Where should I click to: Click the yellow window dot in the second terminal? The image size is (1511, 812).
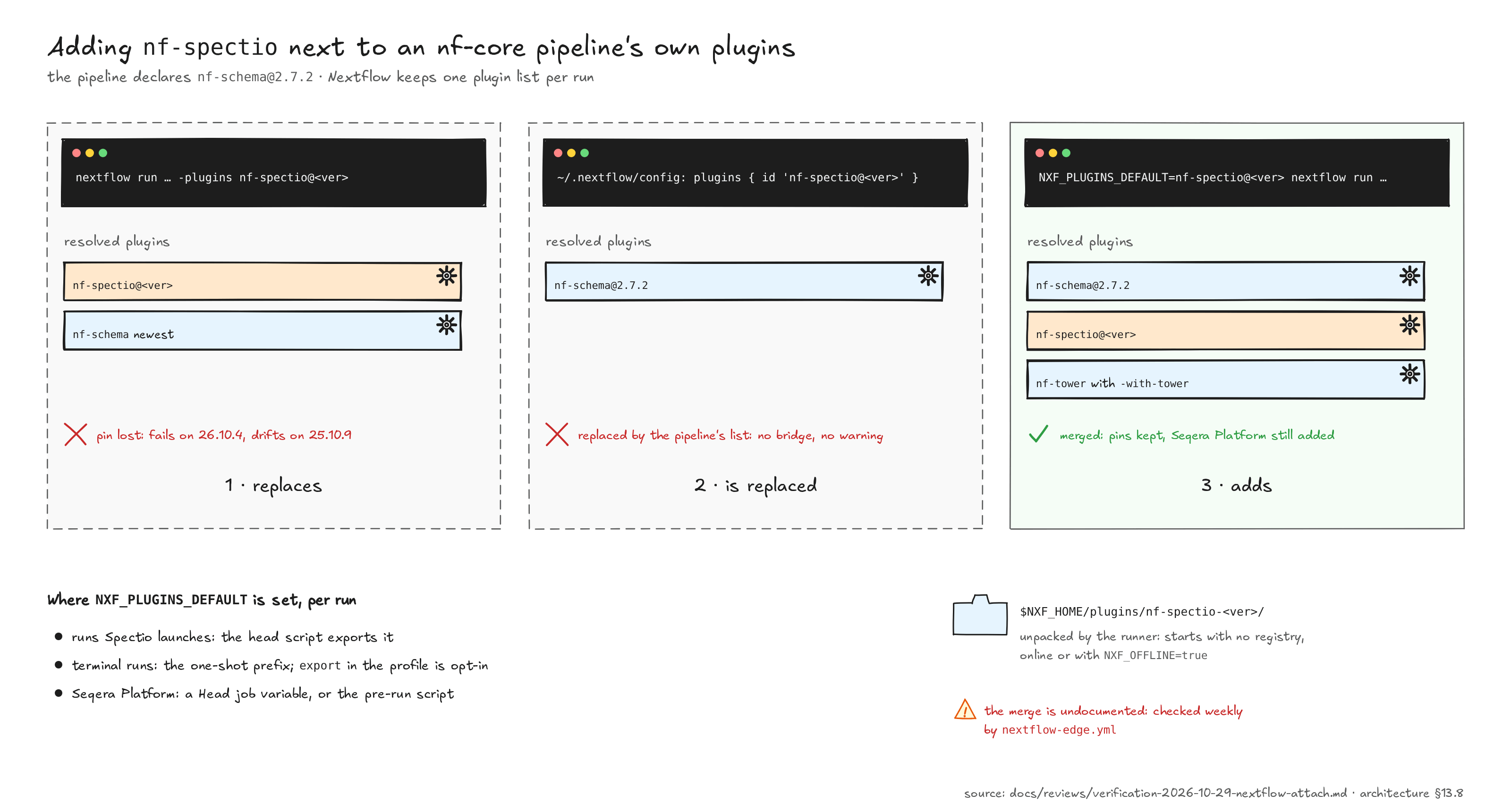[571, 153]
